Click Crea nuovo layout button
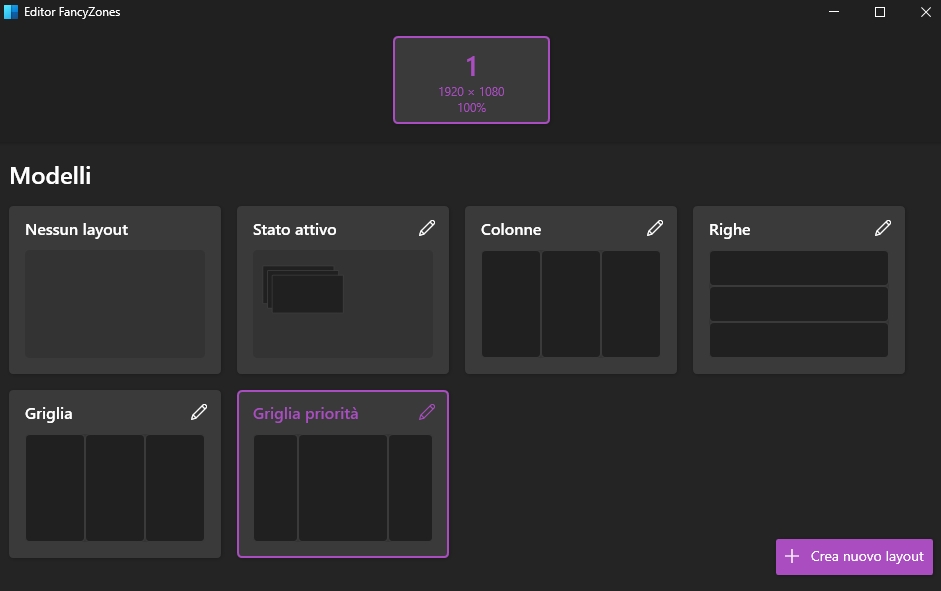 854,557
